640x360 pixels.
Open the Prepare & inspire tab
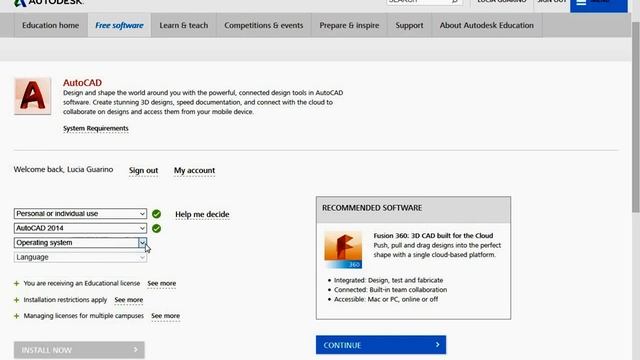tap(349, 25)
